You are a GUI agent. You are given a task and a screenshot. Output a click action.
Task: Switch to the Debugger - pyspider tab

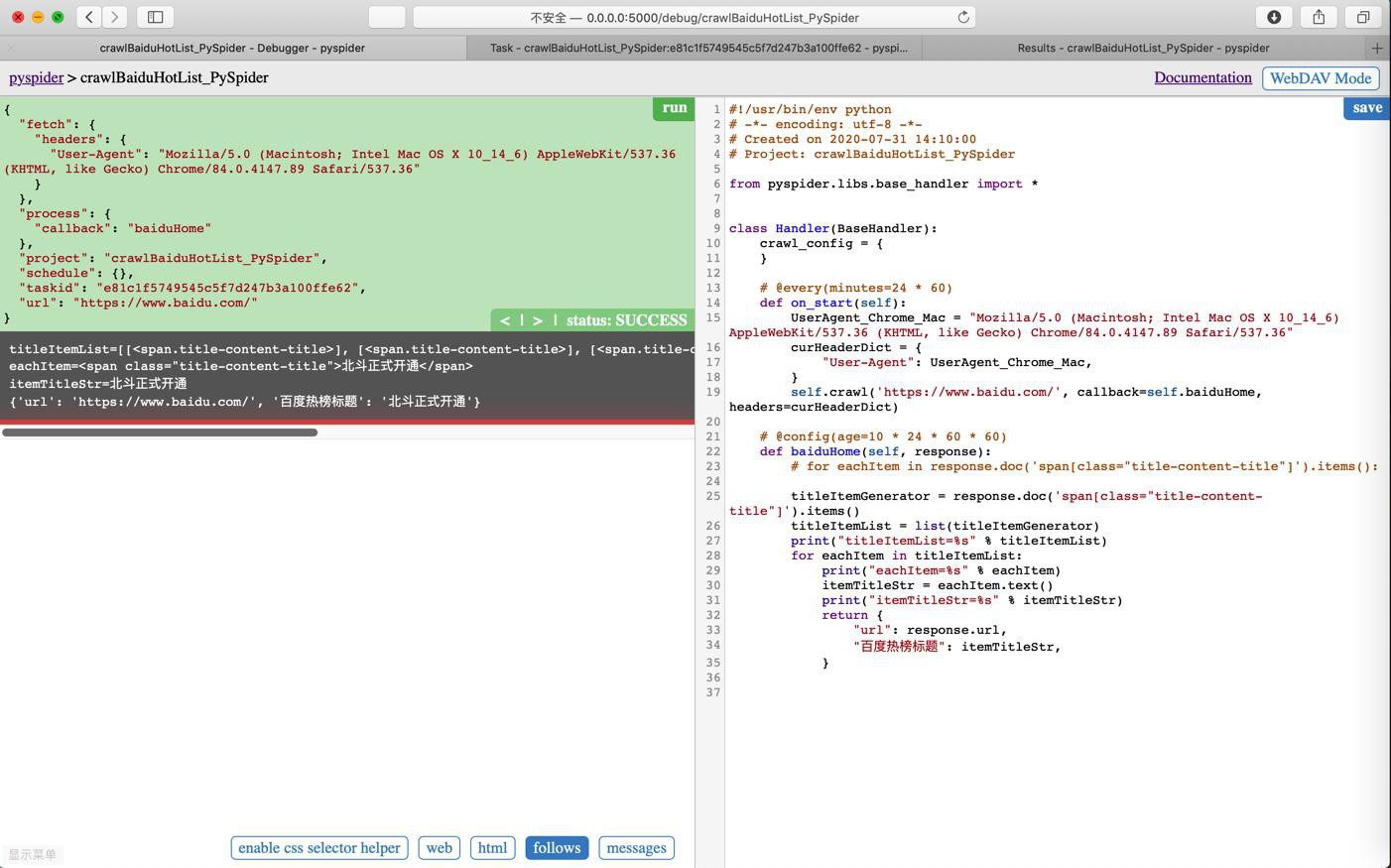232,48
